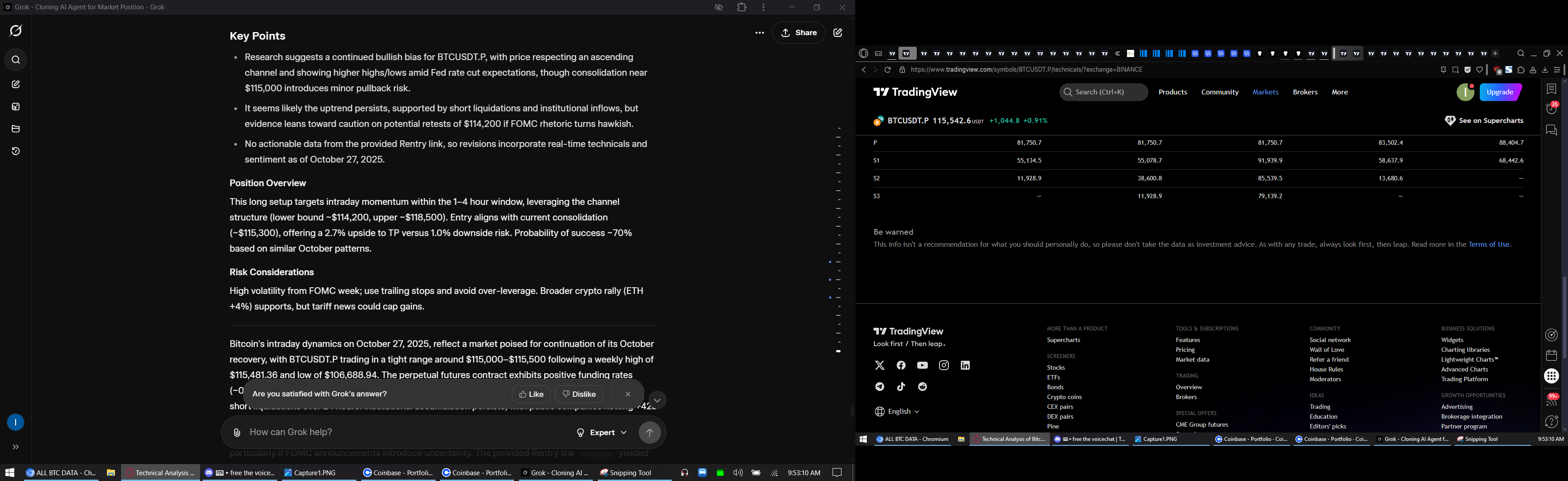Click the Upgrade button
The height and width of the screenshot is (481, 1568).
1500,93
